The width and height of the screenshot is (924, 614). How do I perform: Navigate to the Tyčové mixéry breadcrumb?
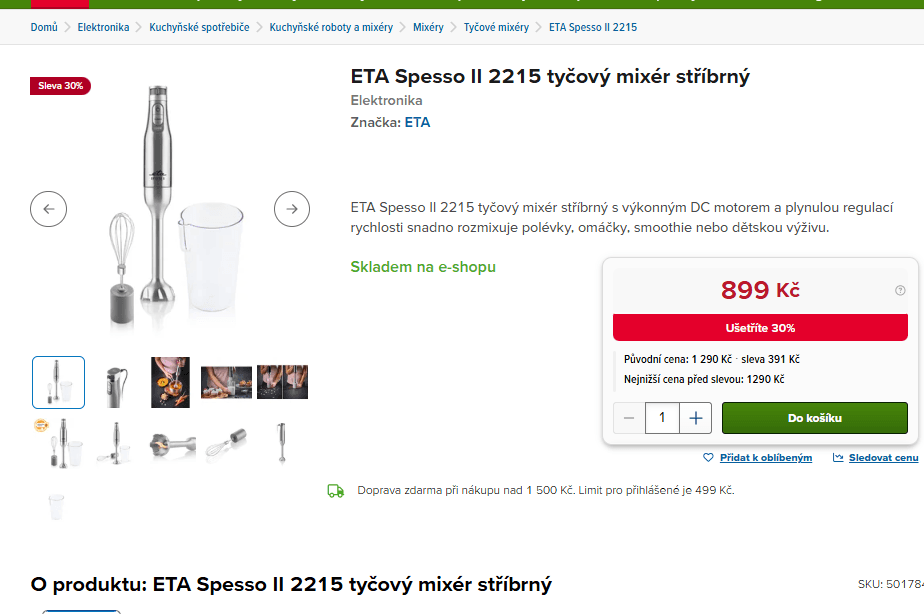point(496,27)
